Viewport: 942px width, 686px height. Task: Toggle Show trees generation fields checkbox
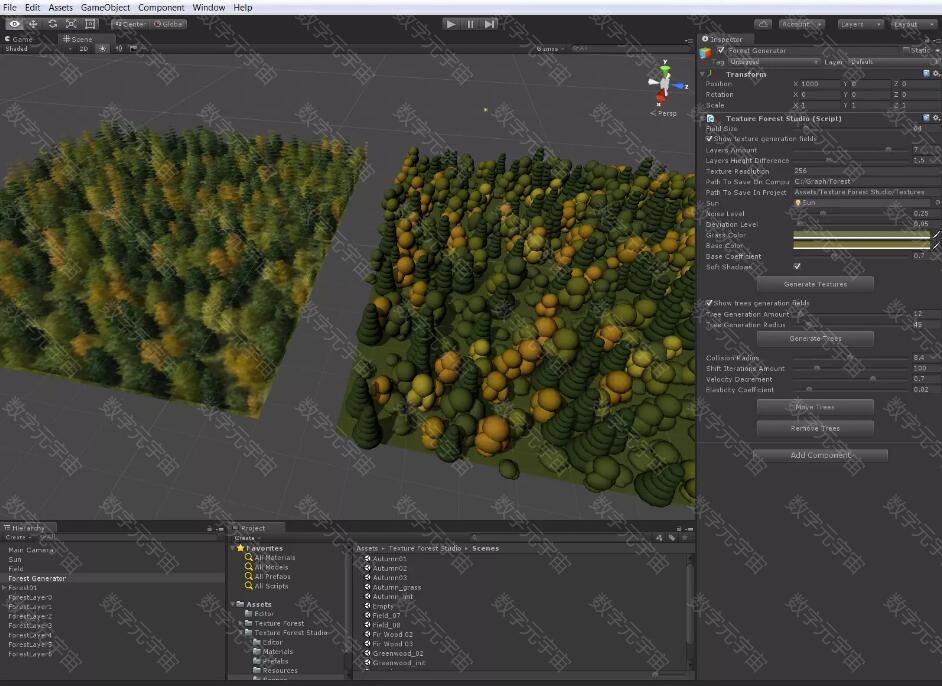(709, 303)
